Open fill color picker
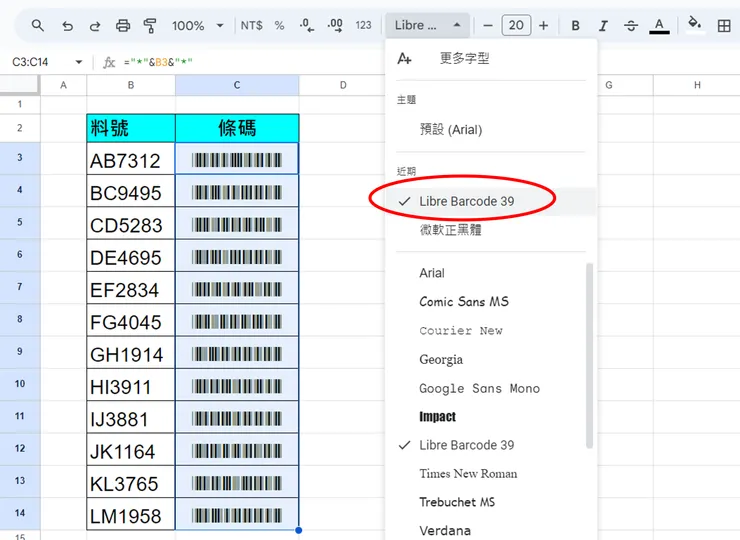Viewport: 740px width, 540px height. pos(694,24)
